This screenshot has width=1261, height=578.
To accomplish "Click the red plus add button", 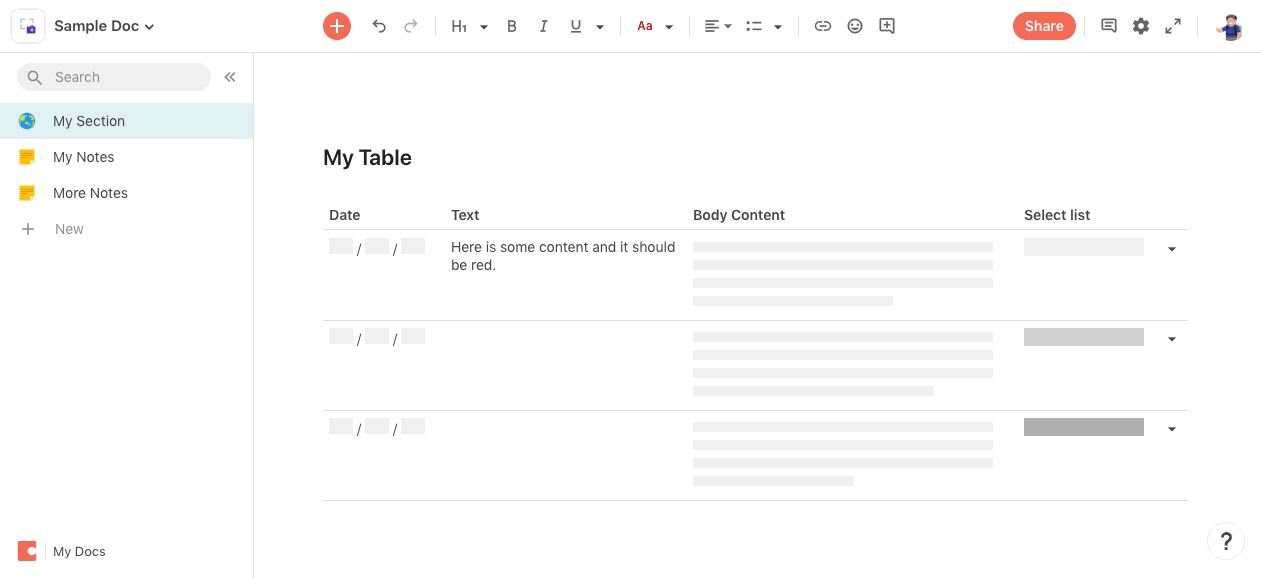I will 337,26.
